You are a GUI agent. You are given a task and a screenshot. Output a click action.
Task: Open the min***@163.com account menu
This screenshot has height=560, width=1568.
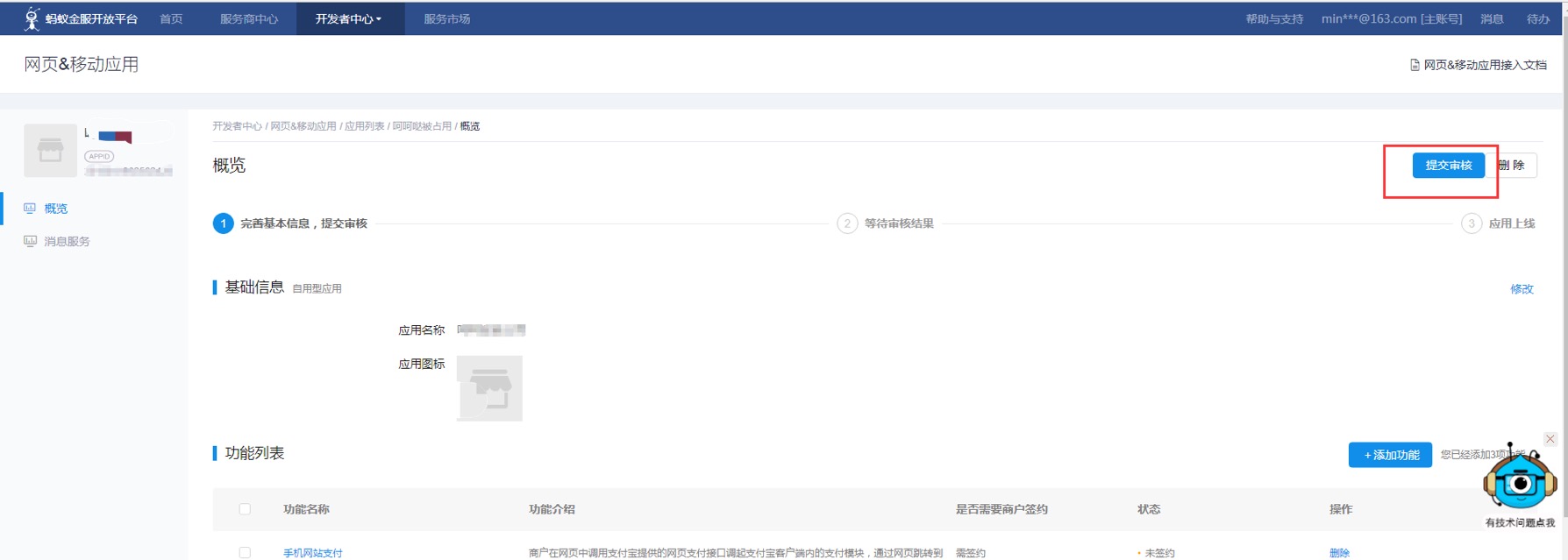pos(1391,18)
